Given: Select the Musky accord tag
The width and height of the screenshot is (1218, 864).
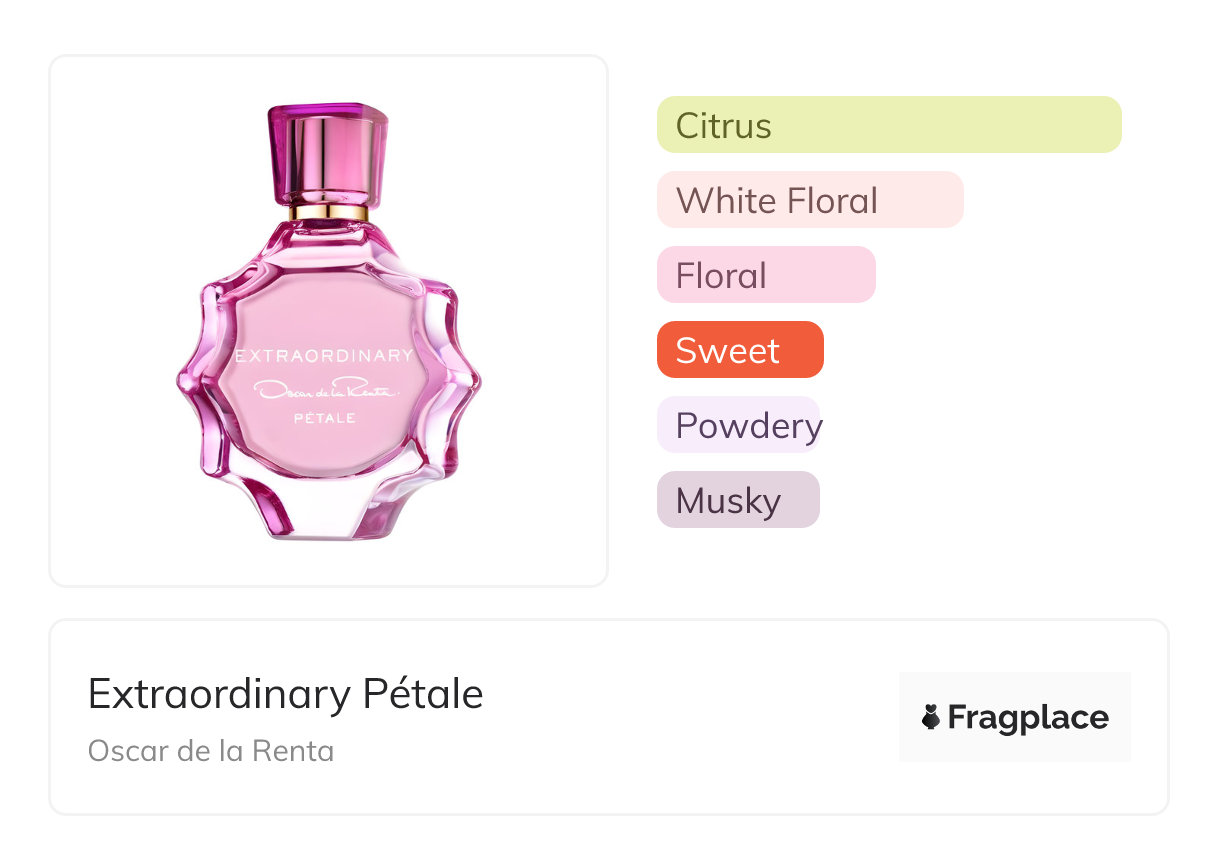Looking at the screenshot, I should [x=737, y=500].
